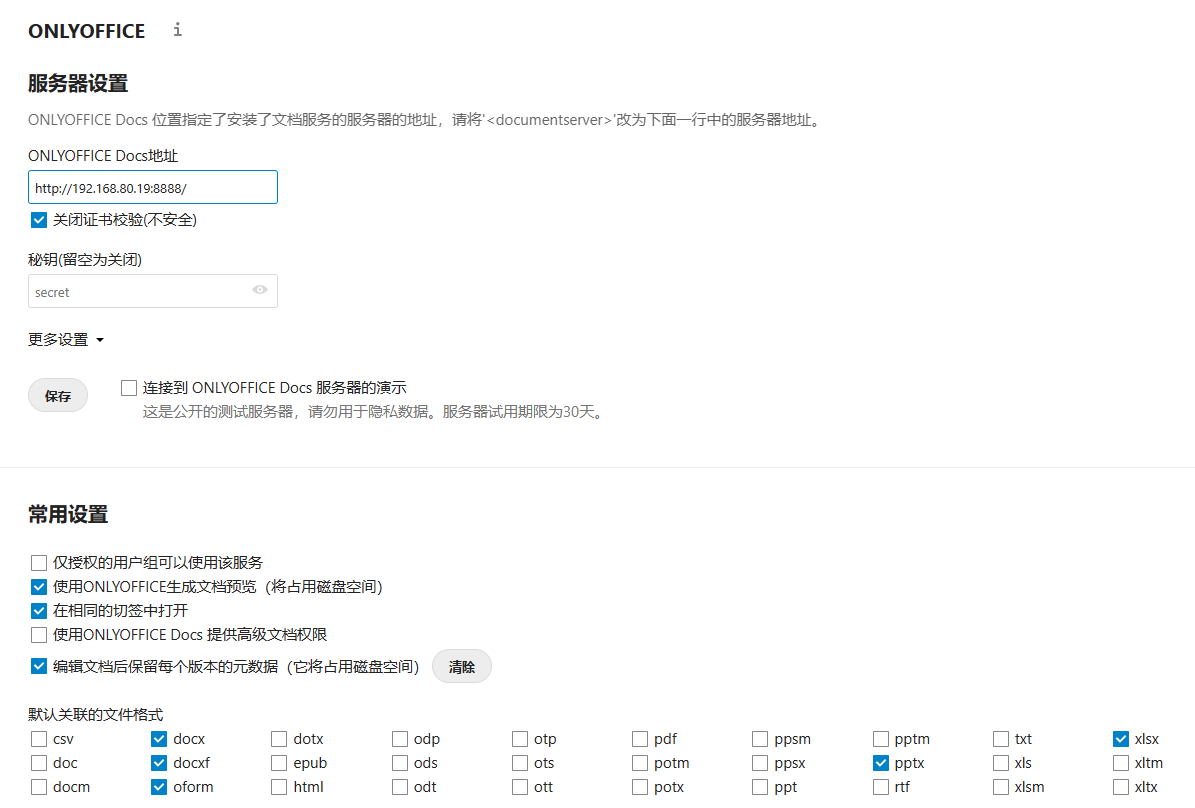Focus the ONLYOFFICE Docs地址 input field
1195x808 pixels.
pyautogui.click(x=153, y=188)
